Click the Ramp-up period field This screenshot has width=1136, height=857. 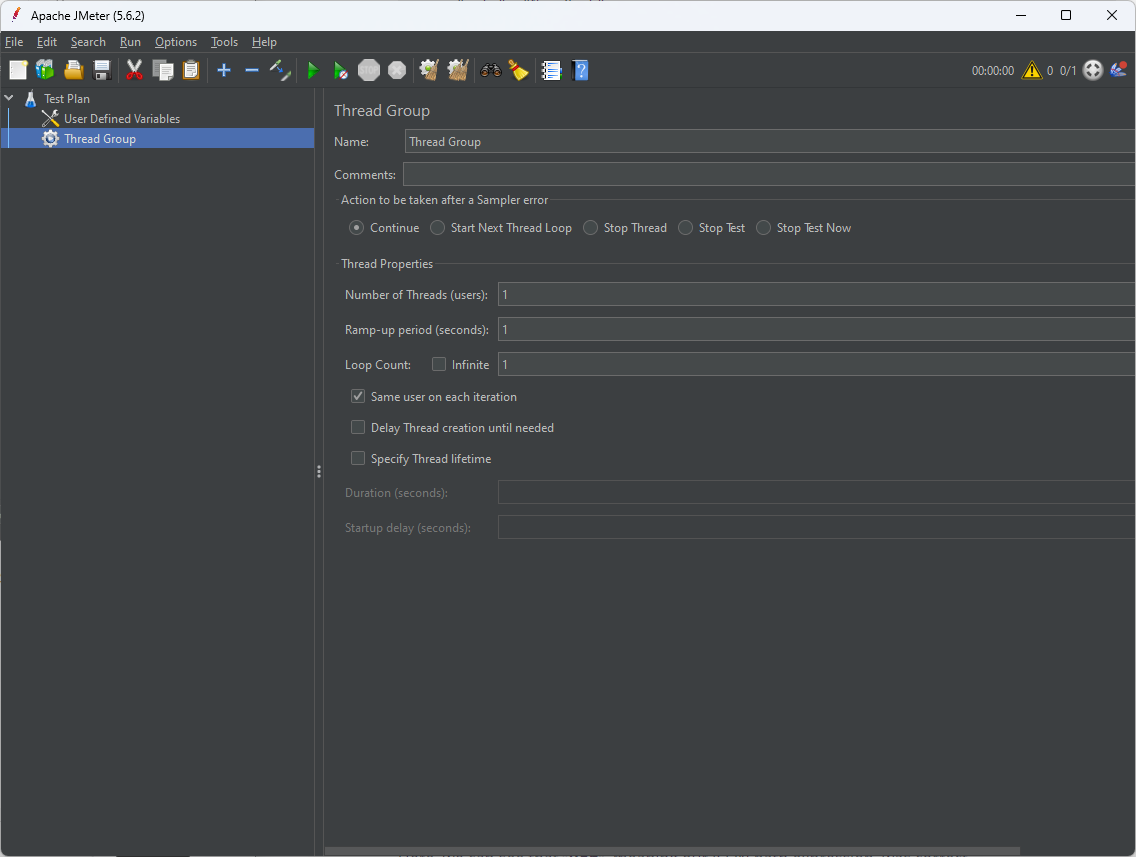816,330
